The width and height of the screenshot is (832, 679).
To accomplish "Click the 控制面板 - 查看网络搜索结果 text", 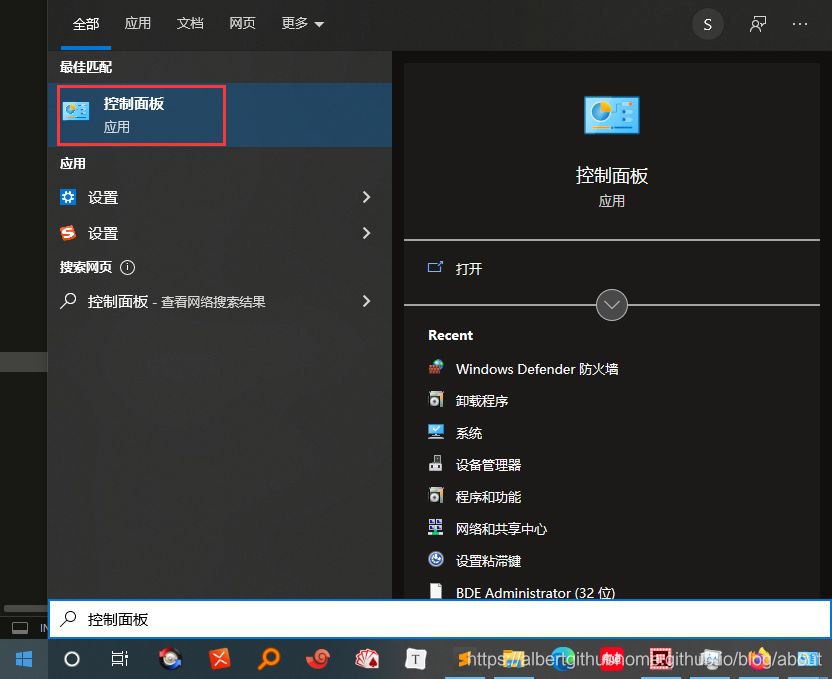I will click(176, 302).
